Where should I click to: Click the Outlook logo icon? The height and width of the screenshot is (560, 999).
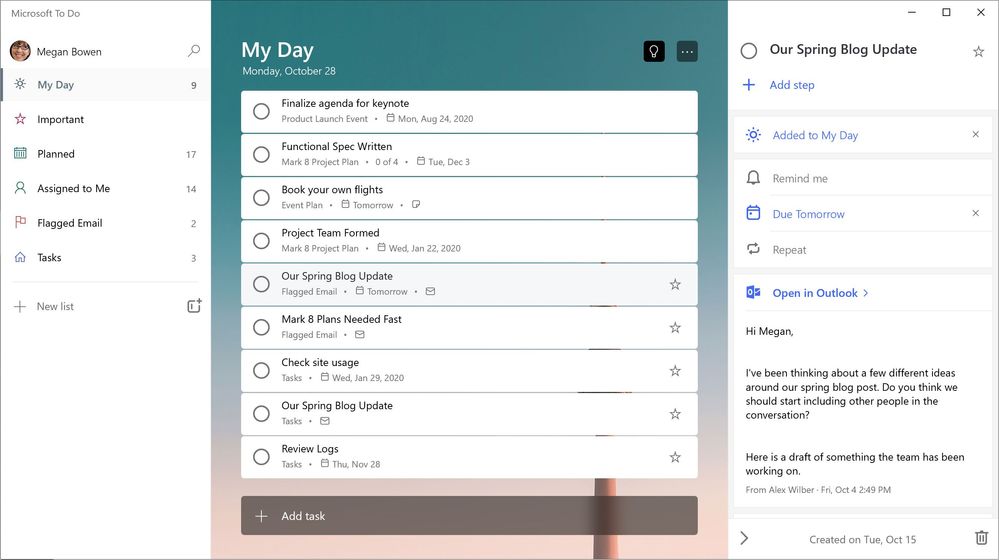tap(753, 292)
